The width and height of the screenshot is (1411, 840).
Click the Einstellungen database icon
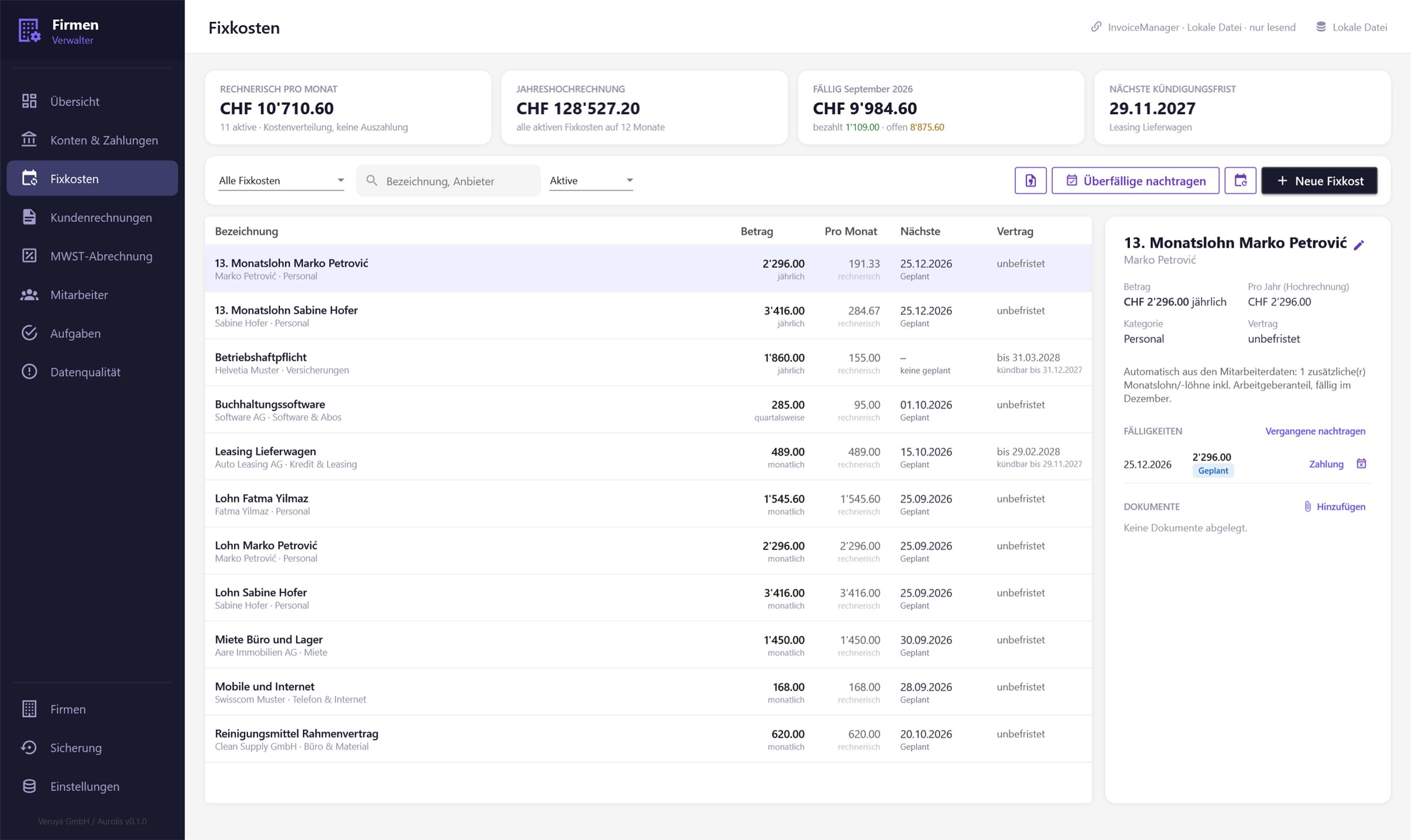coord(29,787)
